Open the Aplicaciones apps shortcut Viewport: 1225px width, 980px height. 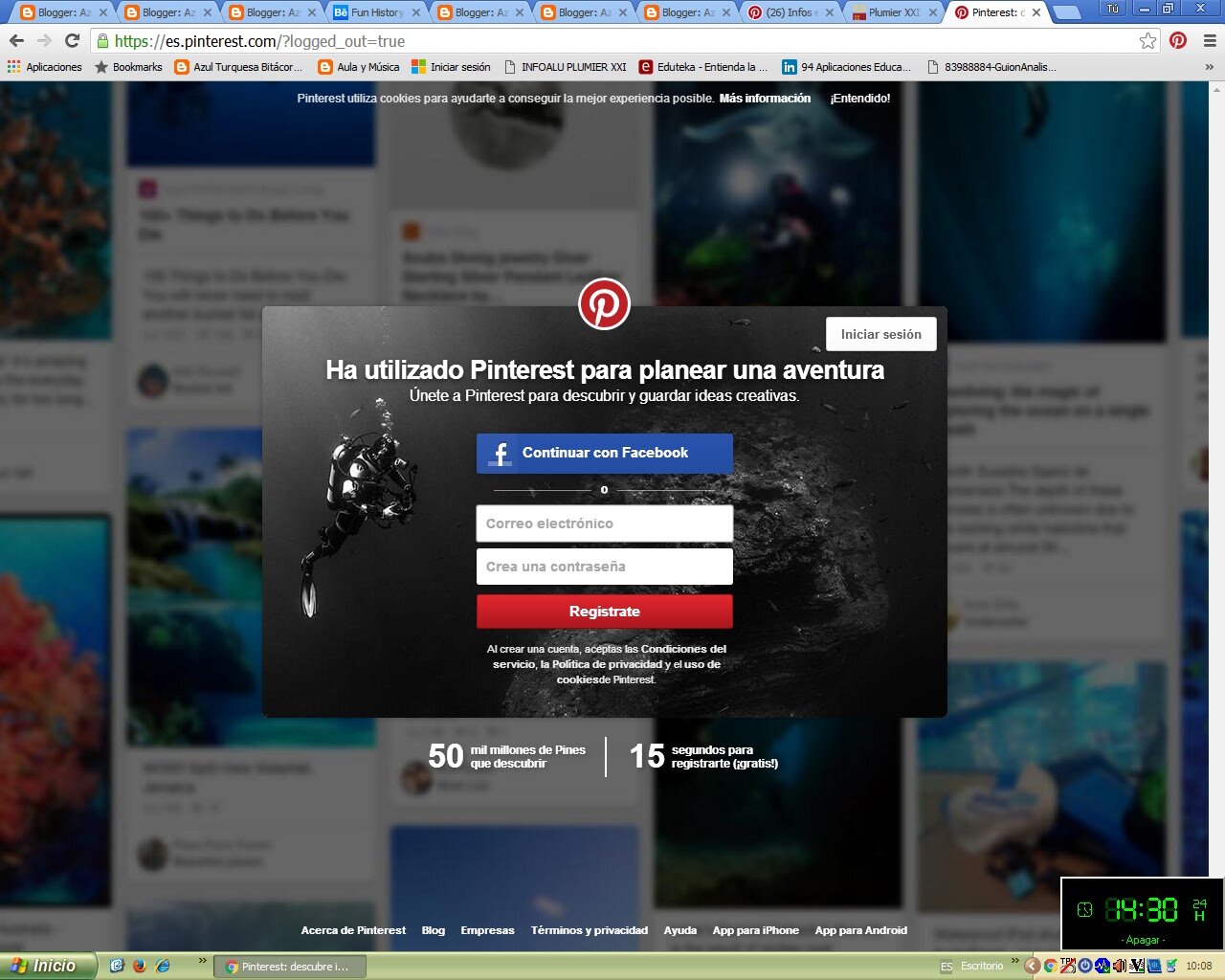pyautogui.click(x=44, y=67)
